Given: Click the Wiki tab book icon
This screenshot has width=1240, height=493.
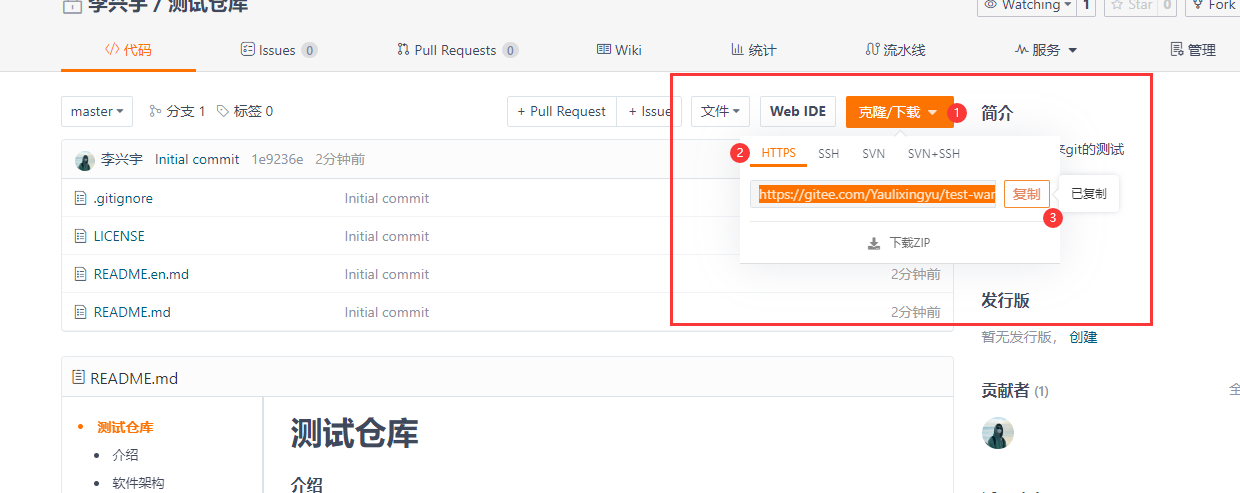Looking at the screenshot, I should [604, 50].
